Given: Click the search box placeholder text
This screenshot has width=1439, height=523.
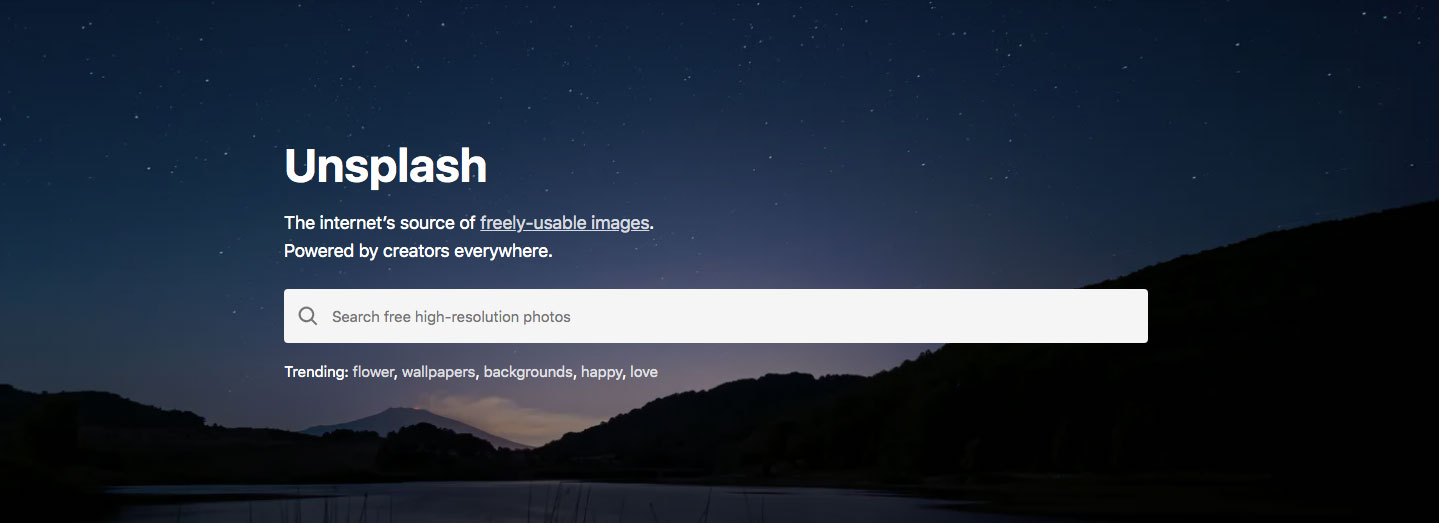Looking at the screenshot, I should pos(451,316).
